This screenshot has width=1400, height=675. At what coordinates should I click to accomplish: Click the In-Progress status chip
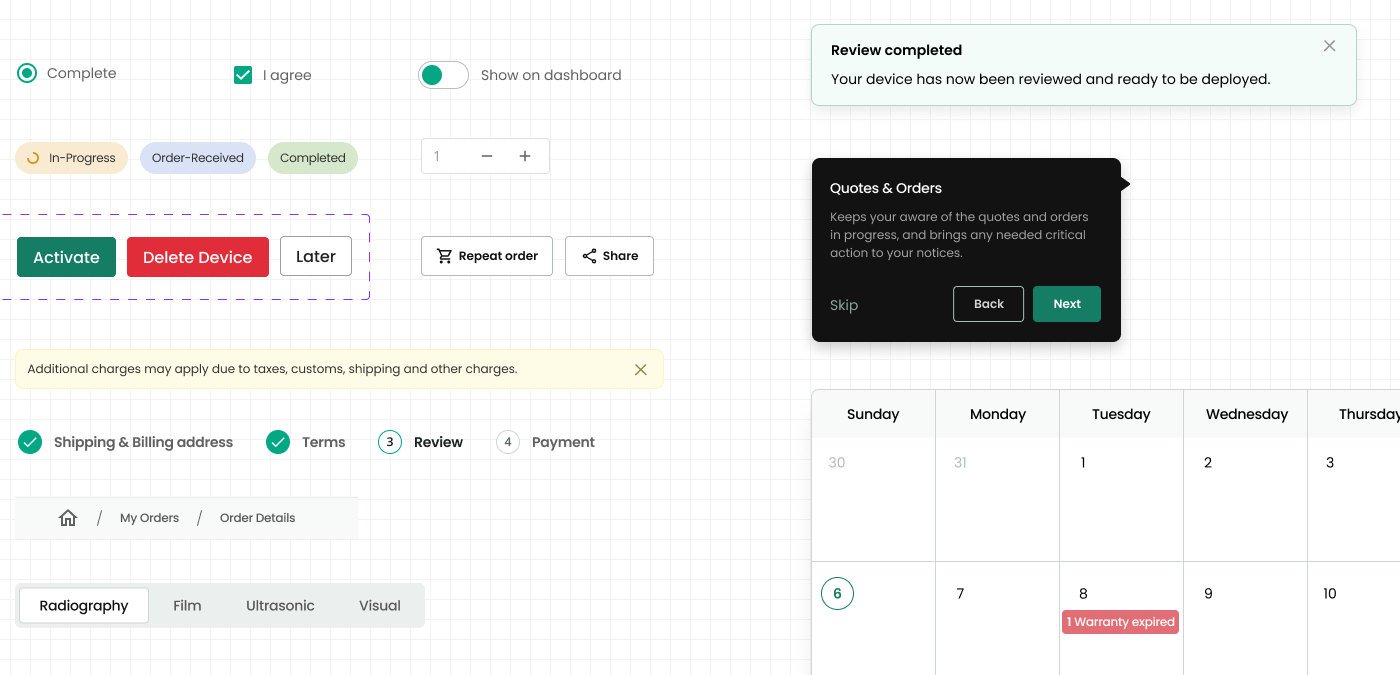click(x=71, y=158)
